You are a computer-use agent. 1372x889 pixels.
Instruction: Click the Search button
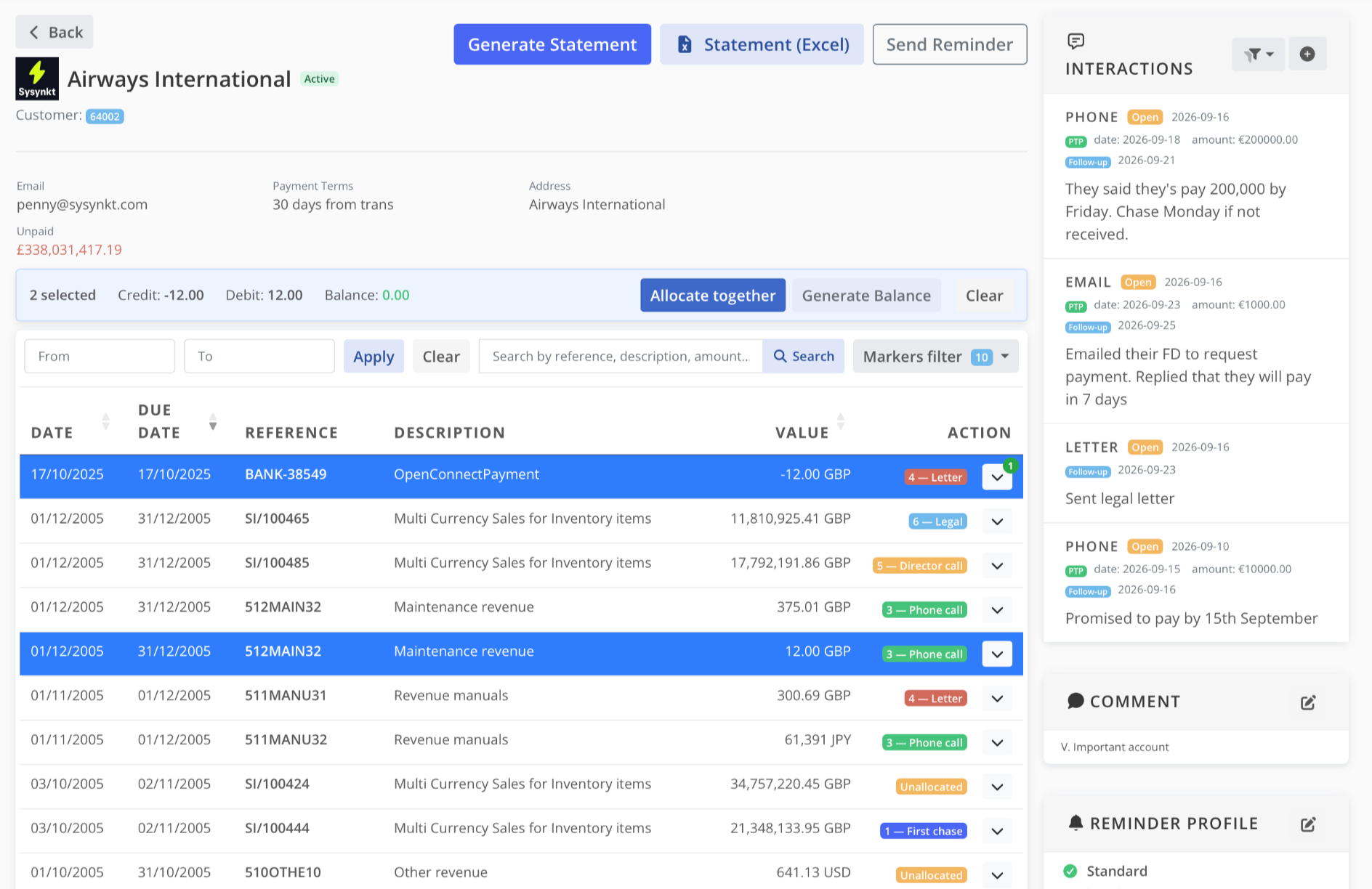tap(804, 357)
